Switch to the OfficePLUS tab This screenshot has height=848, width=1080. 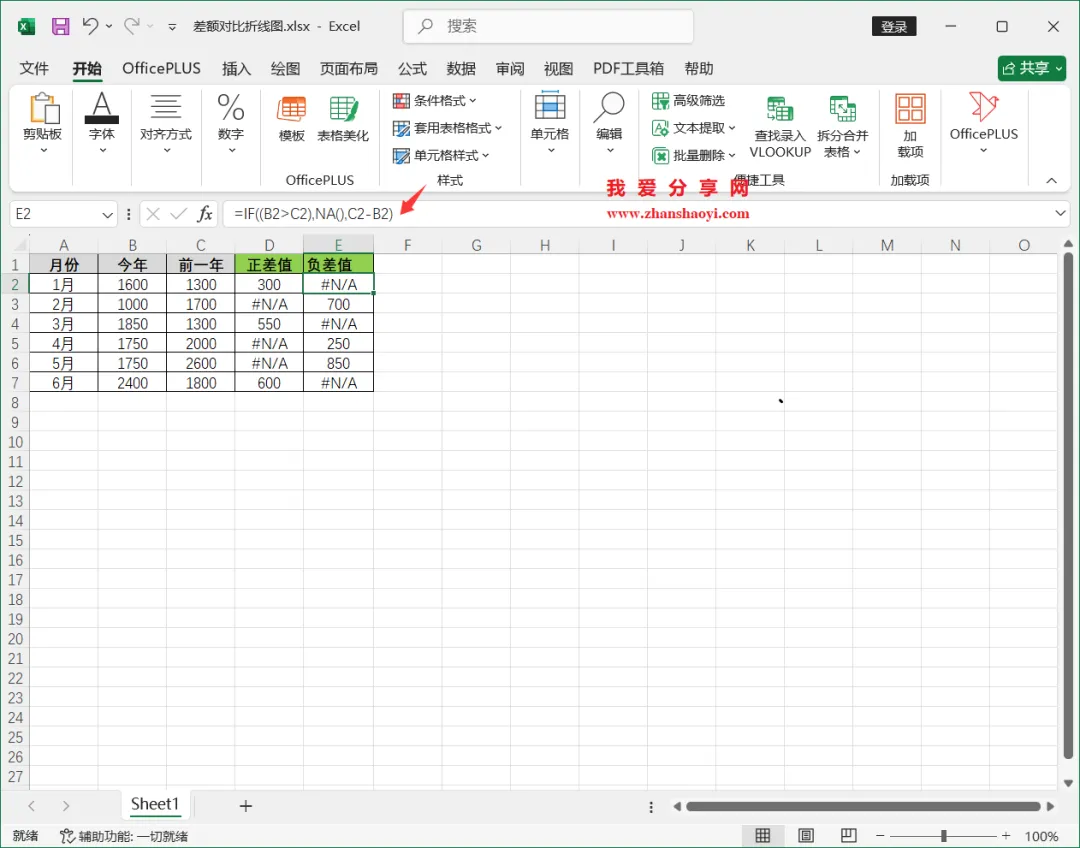161,68
